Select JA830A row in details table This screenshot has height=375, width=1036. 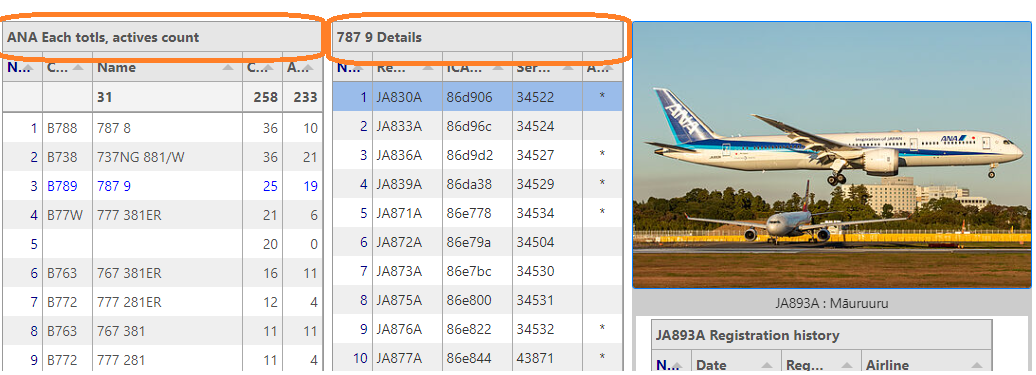(x=477, y=96)
